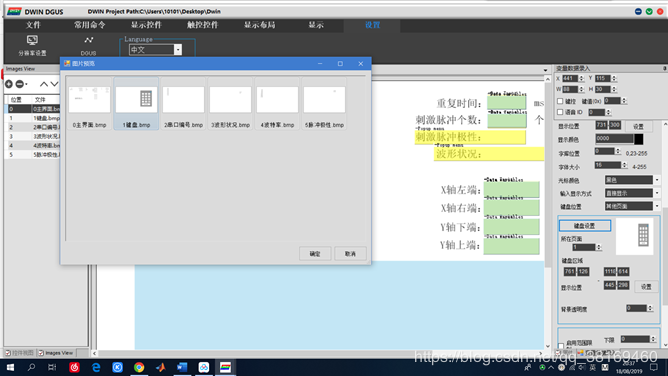The height and width of the screenshot is (376, 668).
Task: Select row 3 in Images View list
Action: pyautogui.click(x=32, y=136)
